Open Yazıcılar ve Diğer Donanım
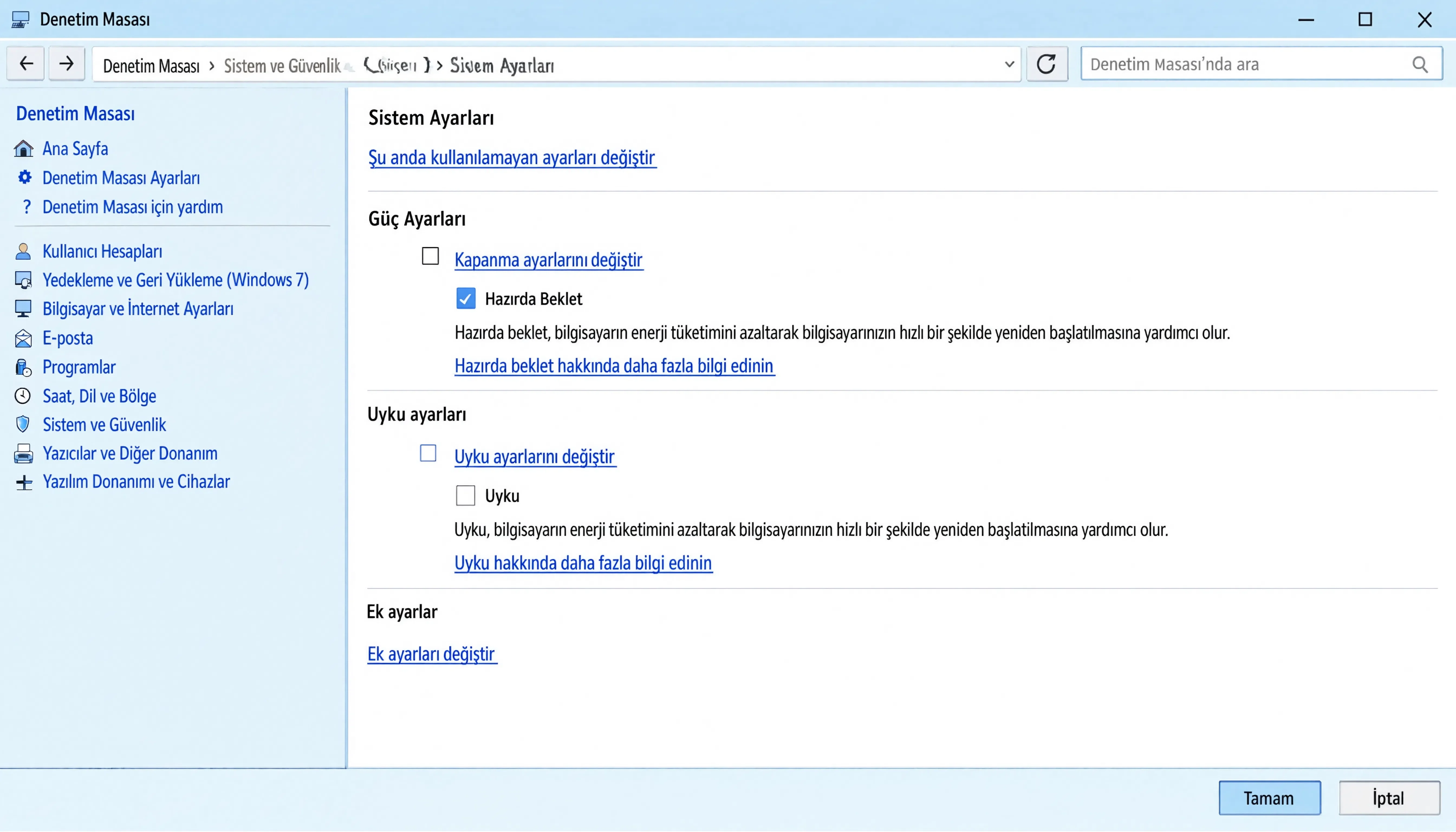 click(x=130, y=454)
